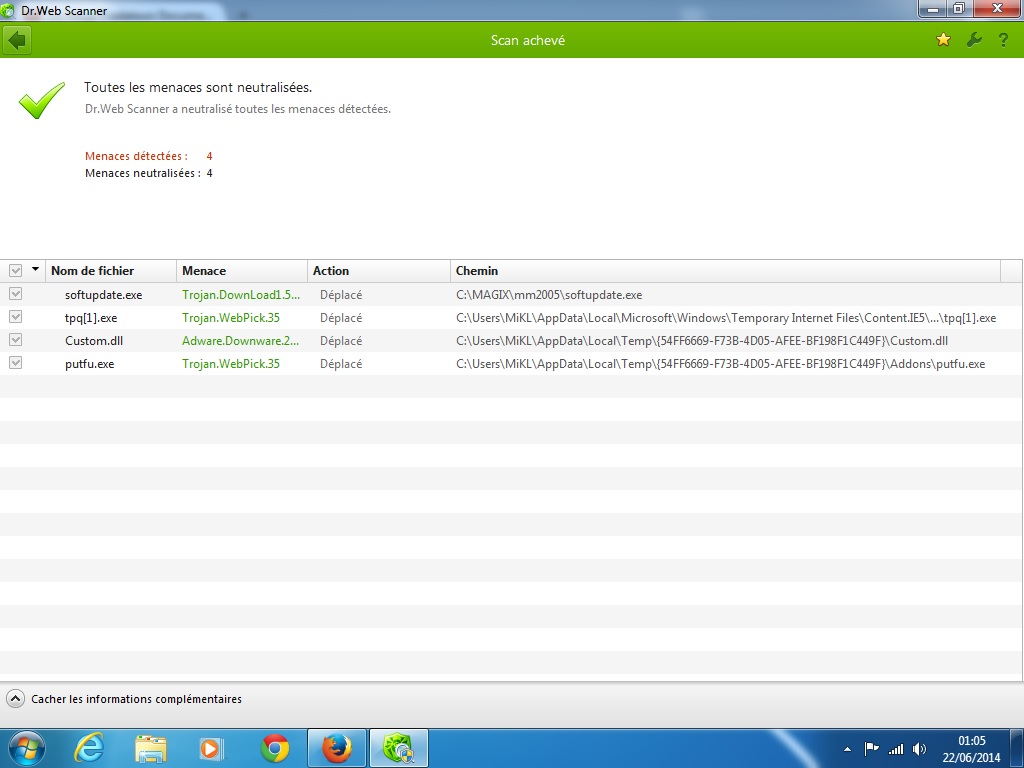Open Windows Explorer folder on taskbar
The image size is (1024, 768).
point(151,747)
